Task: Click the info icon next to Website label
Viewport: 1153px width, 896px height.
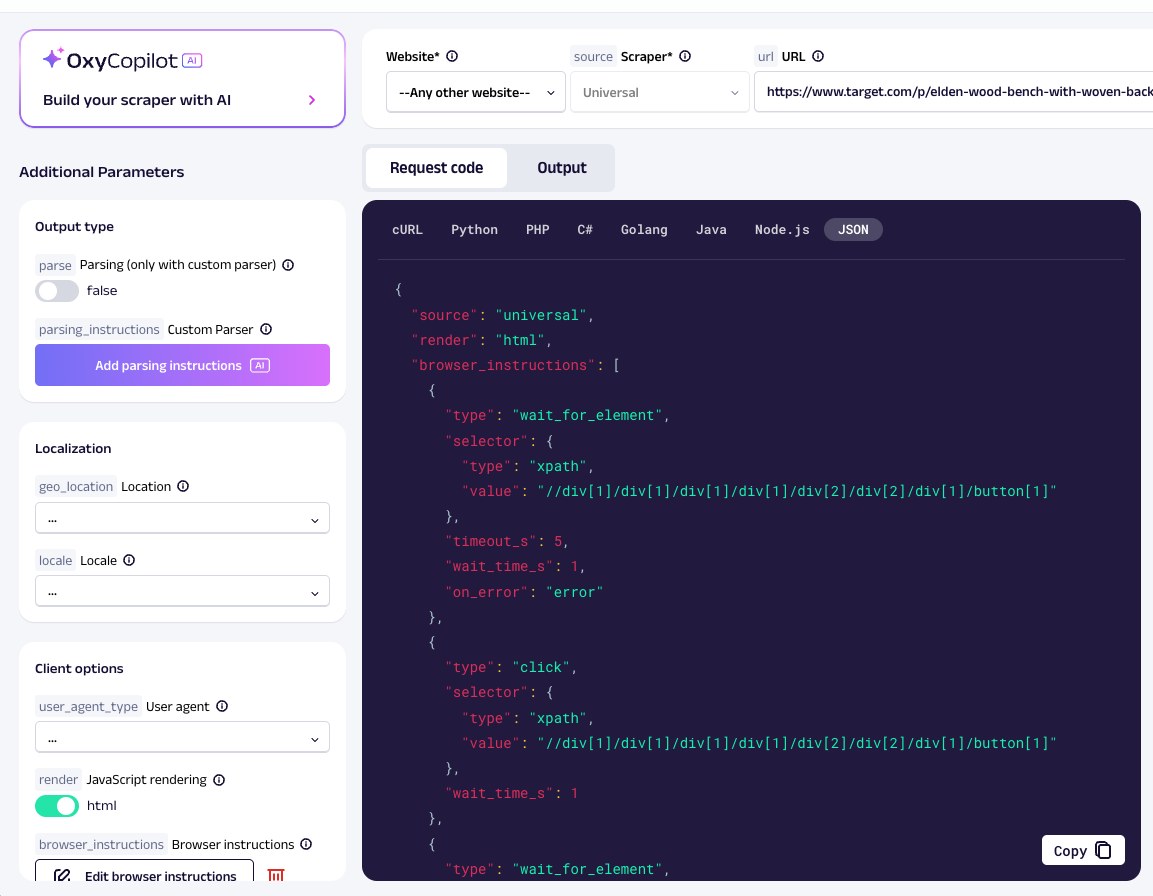Action: [452, 57]
